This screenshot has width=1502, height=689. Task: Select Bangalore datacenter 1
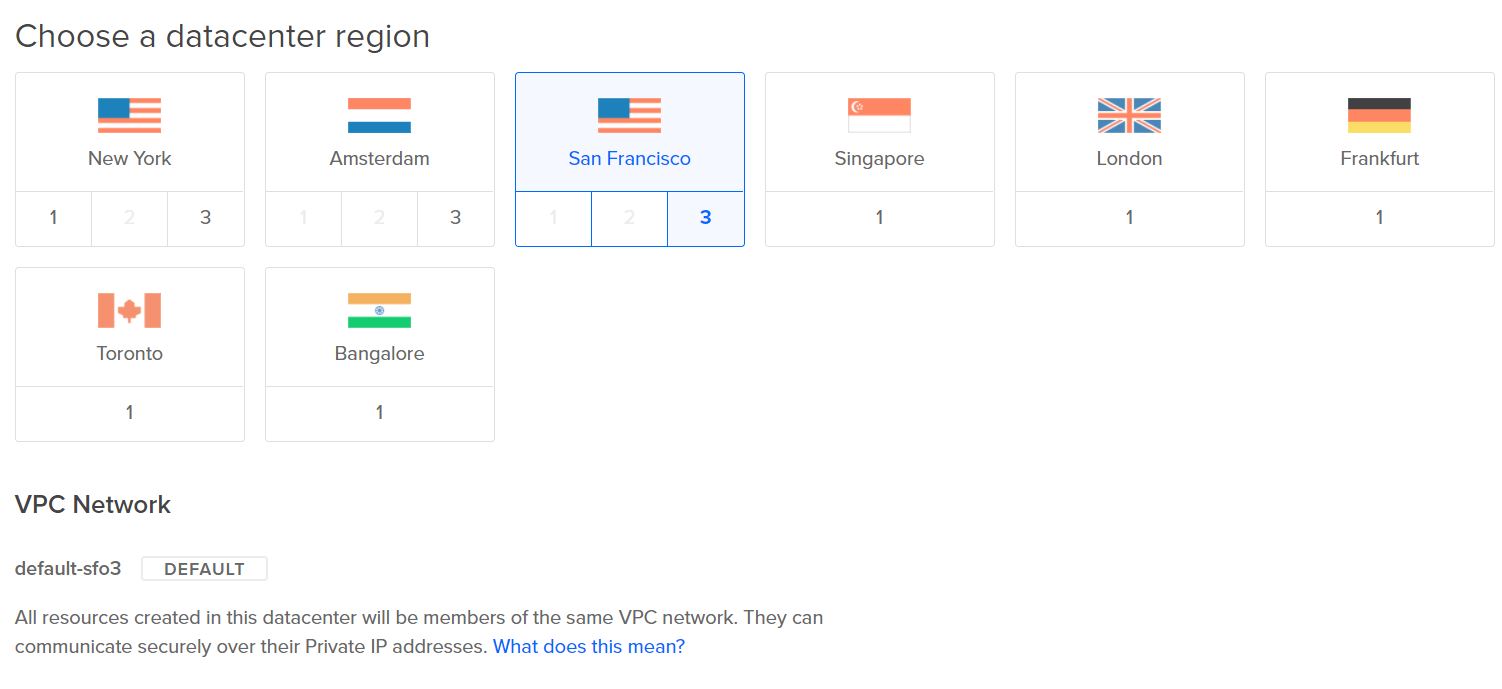coord(379,413)
